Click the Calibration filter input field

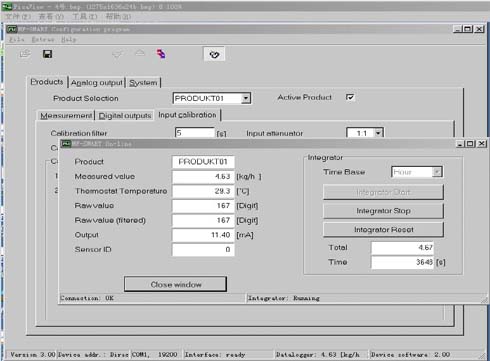[x=195, y=133]
